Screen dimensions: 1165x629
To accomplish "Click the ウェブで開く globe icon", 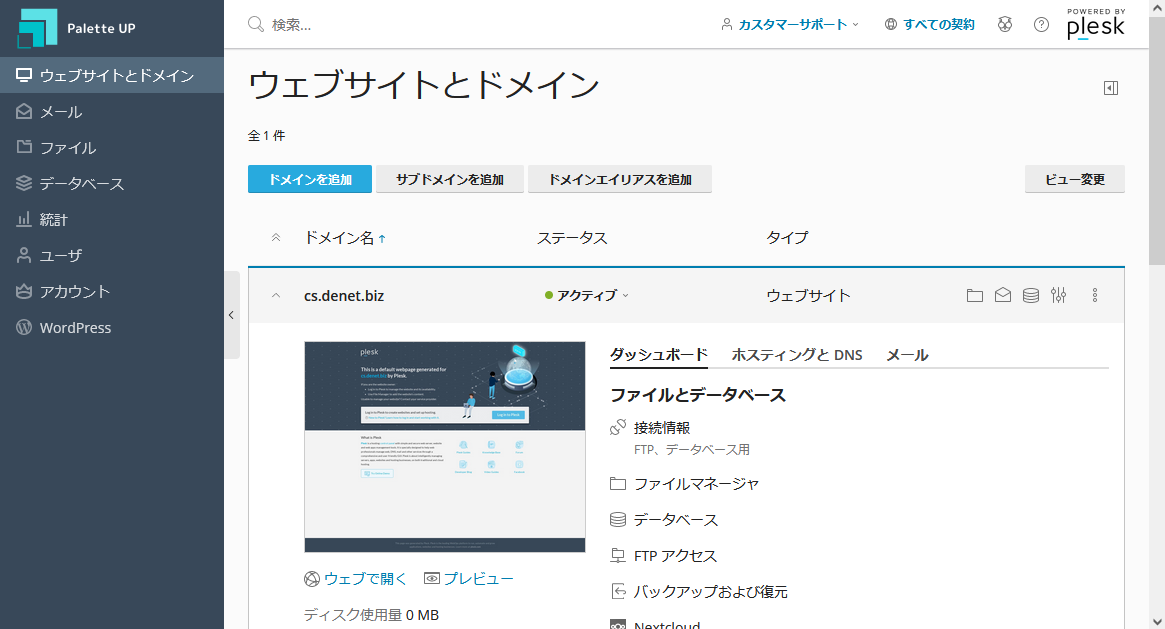I will 312,579.
